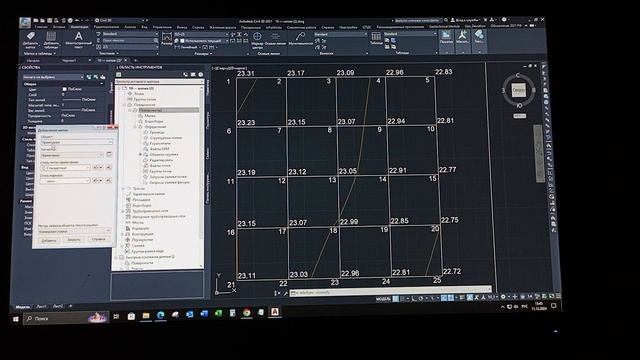Open the label type dropdown in Add Labels dialog
Viewport: 640px width, 360px height.
click(72, 155)
